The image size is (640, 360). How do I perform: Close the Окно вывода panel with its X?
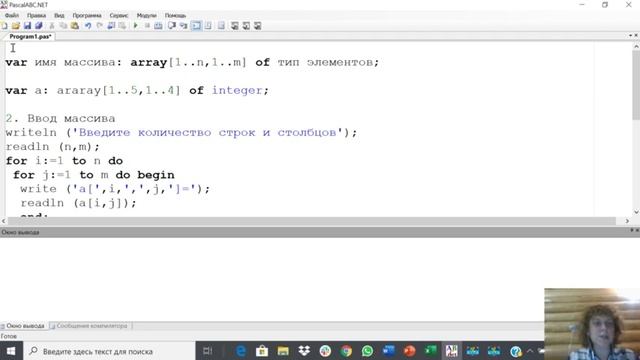point(637,231)
